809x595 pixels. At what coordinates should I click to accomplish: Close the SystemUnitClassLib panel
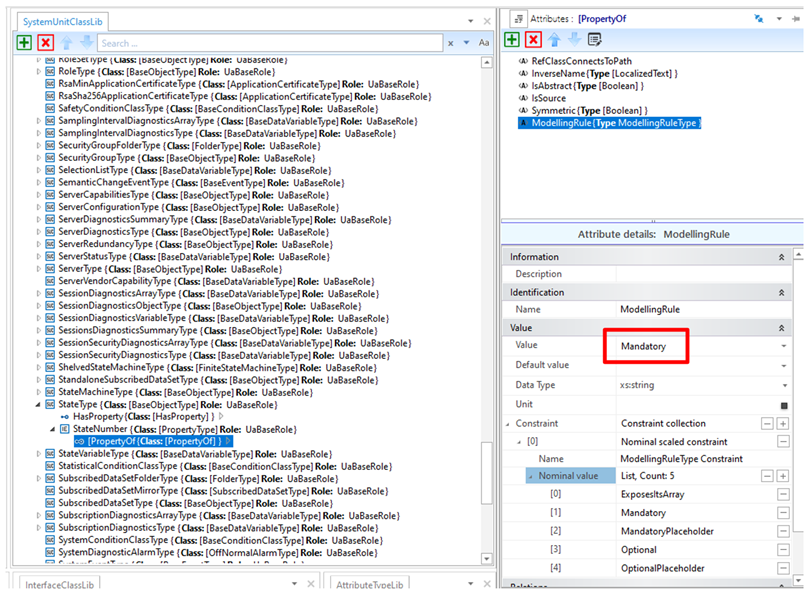pyautogui.click(x=487, y=21)
